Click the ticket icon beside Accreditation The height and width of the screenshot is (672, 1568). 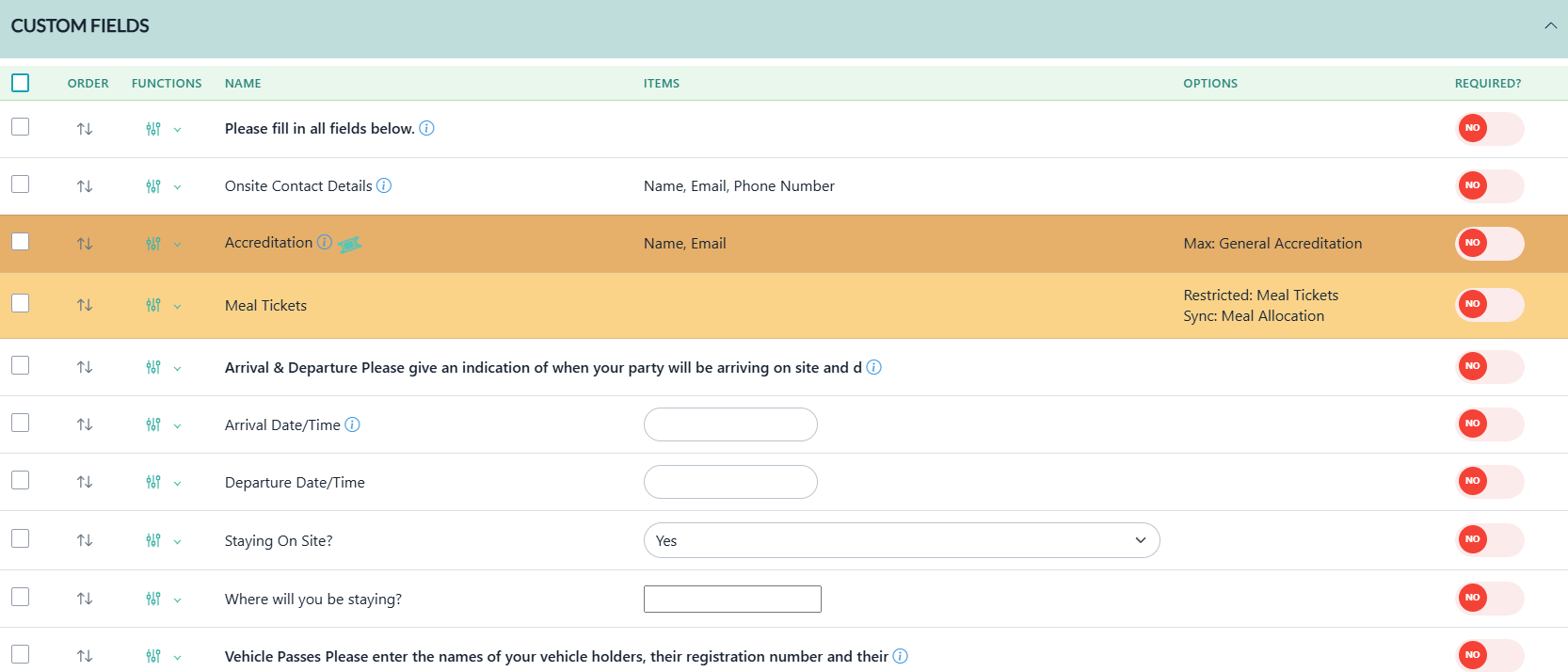(349, 245)
